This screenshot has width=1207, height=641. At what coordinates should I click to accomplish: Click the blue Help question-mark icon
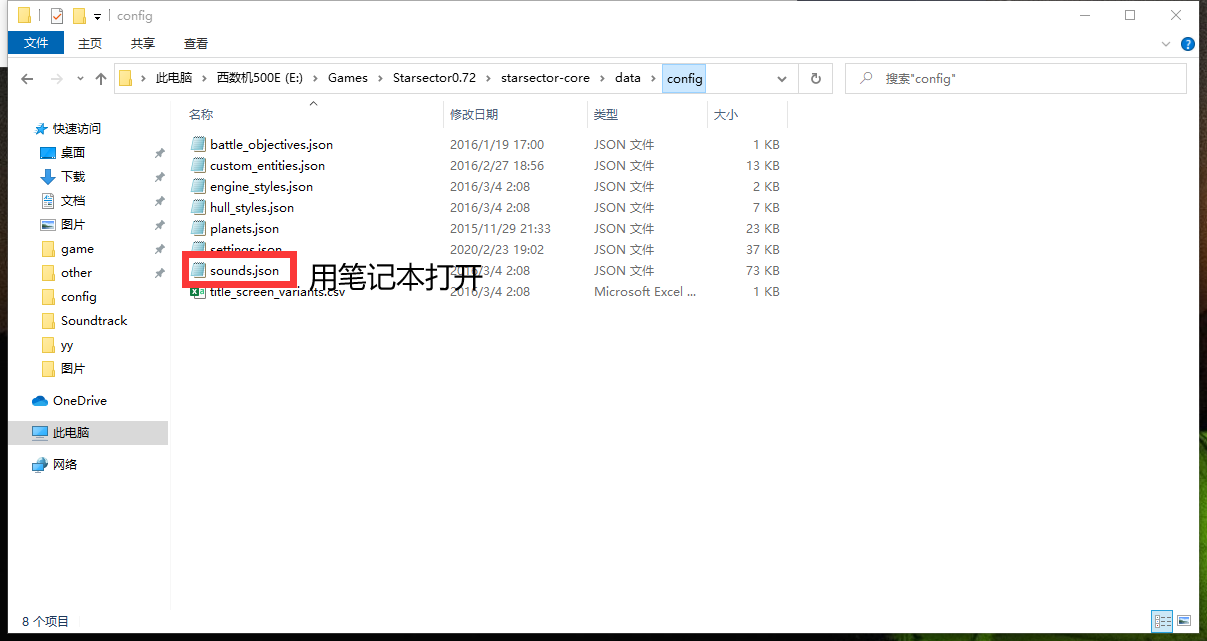tap(1189, 44)
